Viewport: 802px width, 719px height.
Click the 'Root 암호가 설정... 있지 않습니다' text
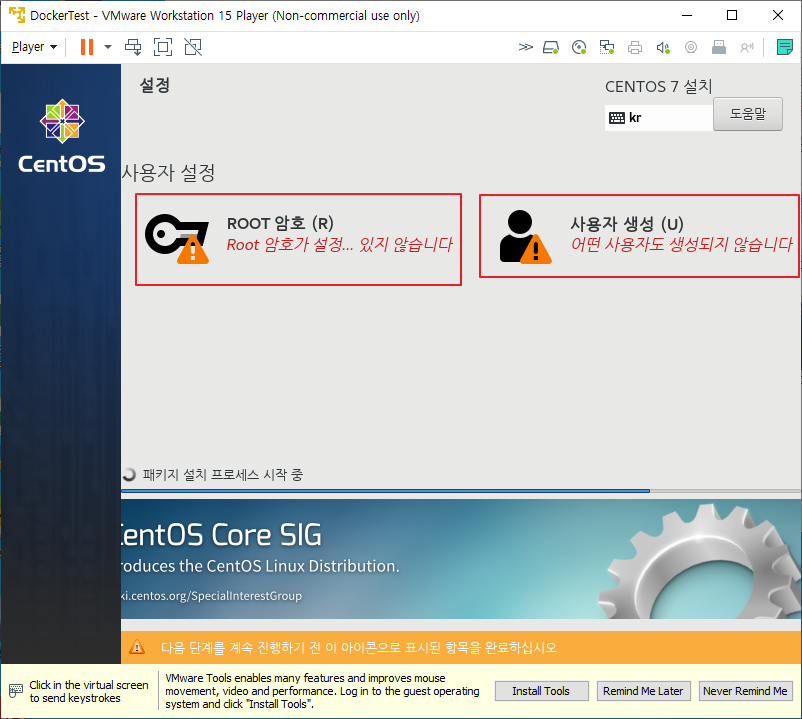[340, 244]
